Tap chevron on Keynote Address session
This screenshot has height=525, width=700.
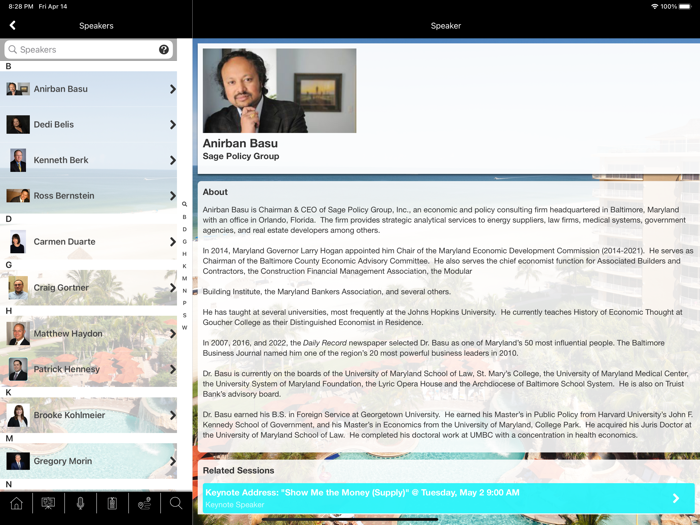tap(676, 498)
